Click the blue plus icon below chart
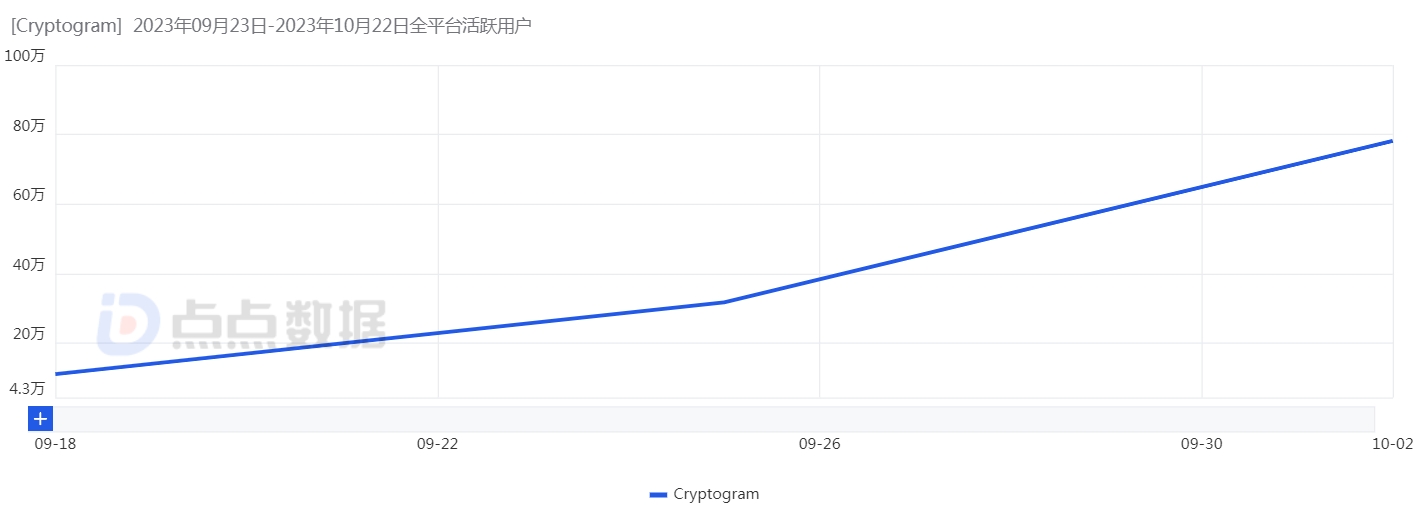The width and height of the screenshot is (1424, 505). coord(40,419)
